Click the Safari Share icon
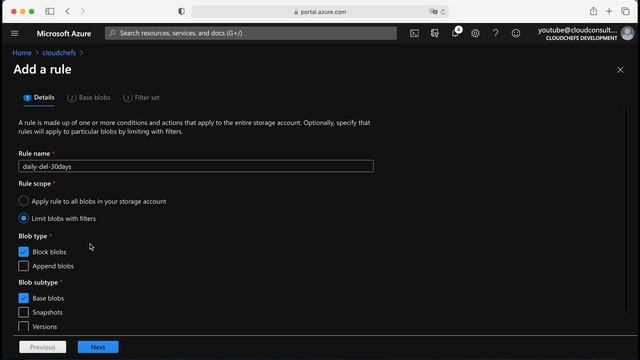Viewport: 640px width, 360px height. 593,11
